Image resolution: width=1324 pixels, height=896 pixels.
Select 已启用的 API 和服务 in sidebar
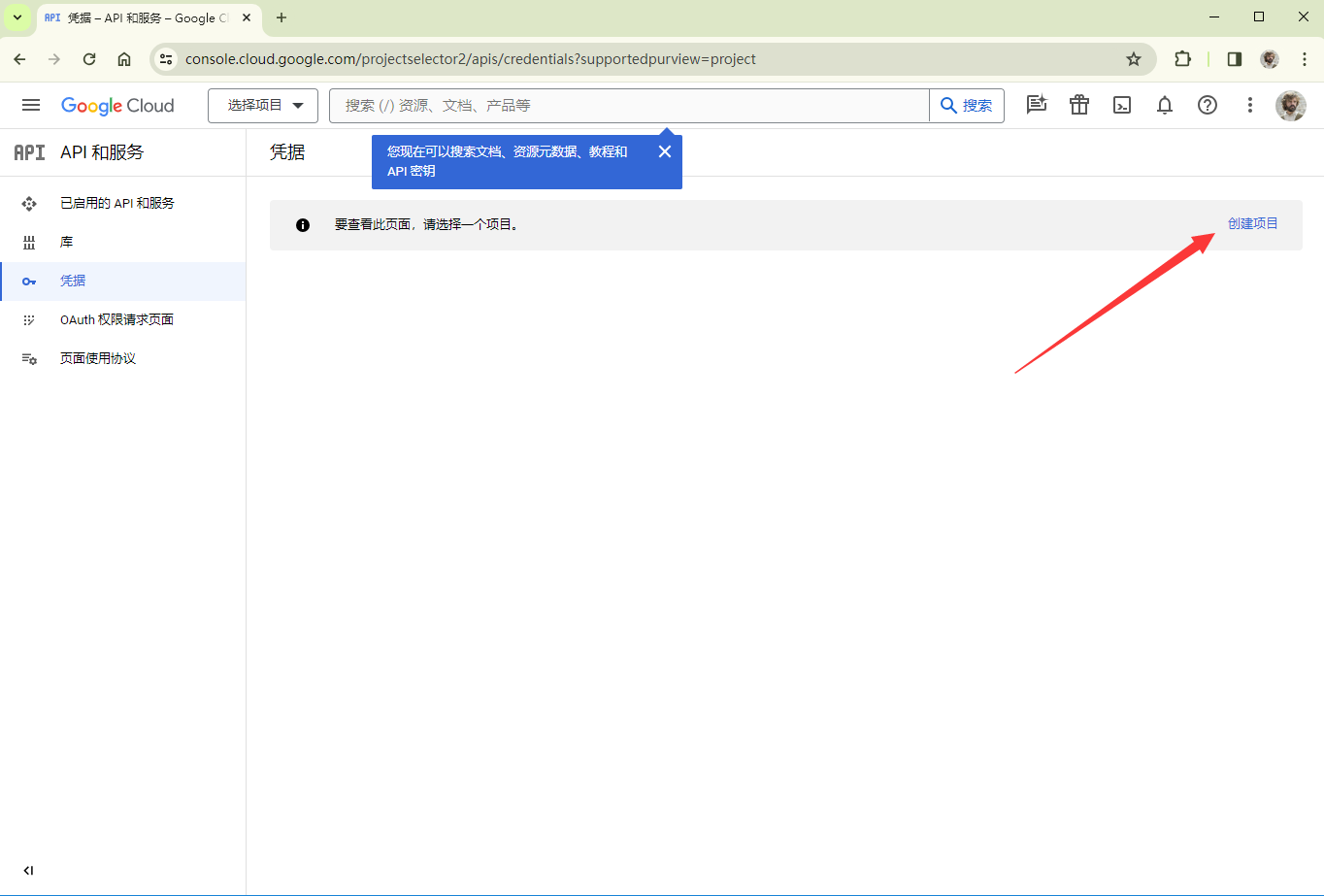[117, 204]
